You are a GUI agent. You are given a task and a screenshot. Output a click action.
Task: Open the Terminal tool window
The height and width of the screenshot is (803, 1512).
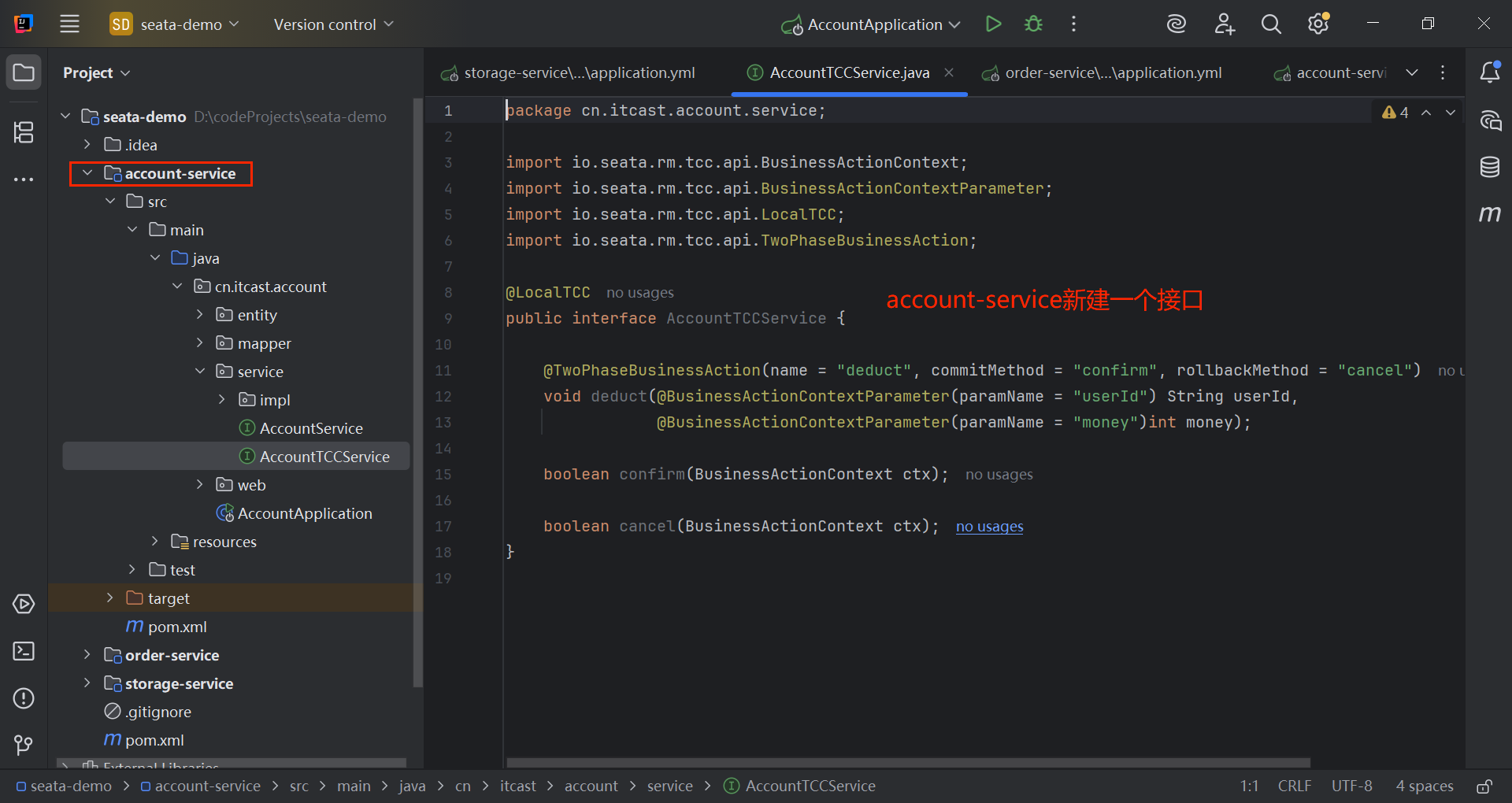(x=24, y=651)
